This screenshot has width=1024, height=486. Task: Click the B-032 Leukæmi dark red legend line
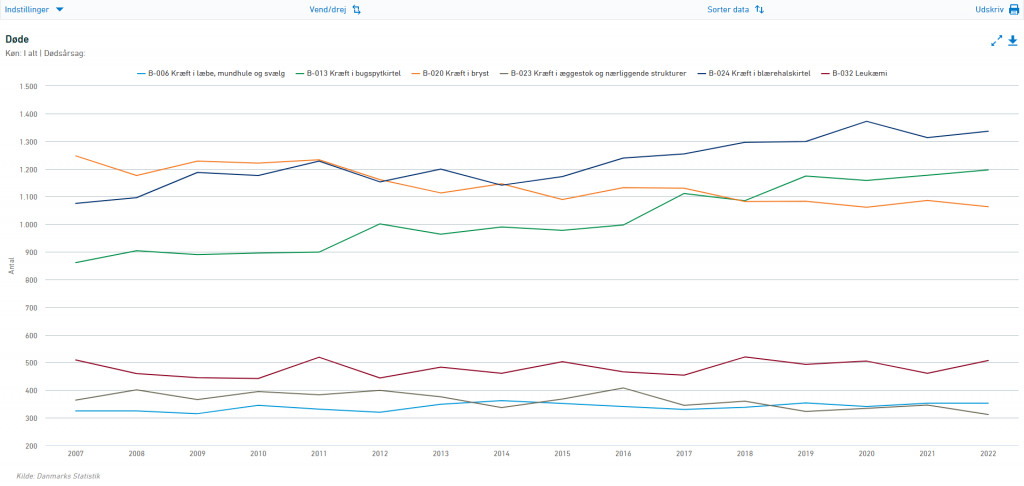click(x=825, y=73)
